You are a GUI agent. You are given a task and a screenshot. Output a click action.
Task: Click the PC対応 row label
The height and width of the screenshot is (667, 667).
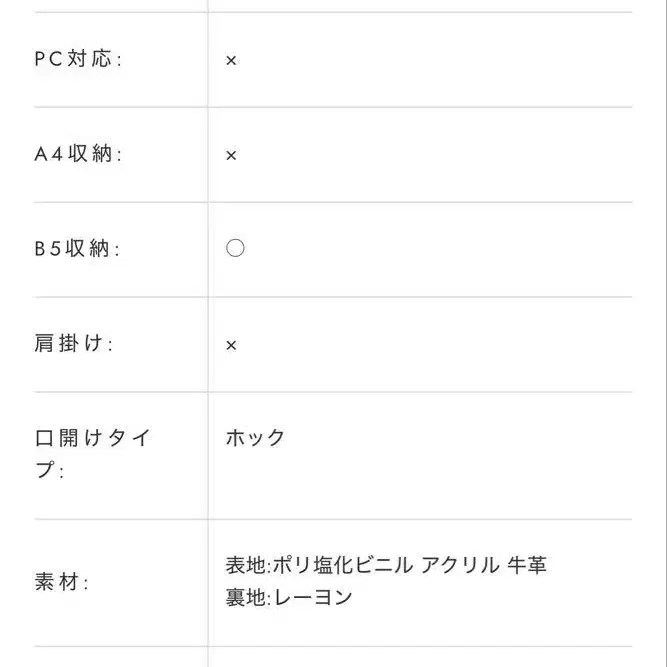78,59
